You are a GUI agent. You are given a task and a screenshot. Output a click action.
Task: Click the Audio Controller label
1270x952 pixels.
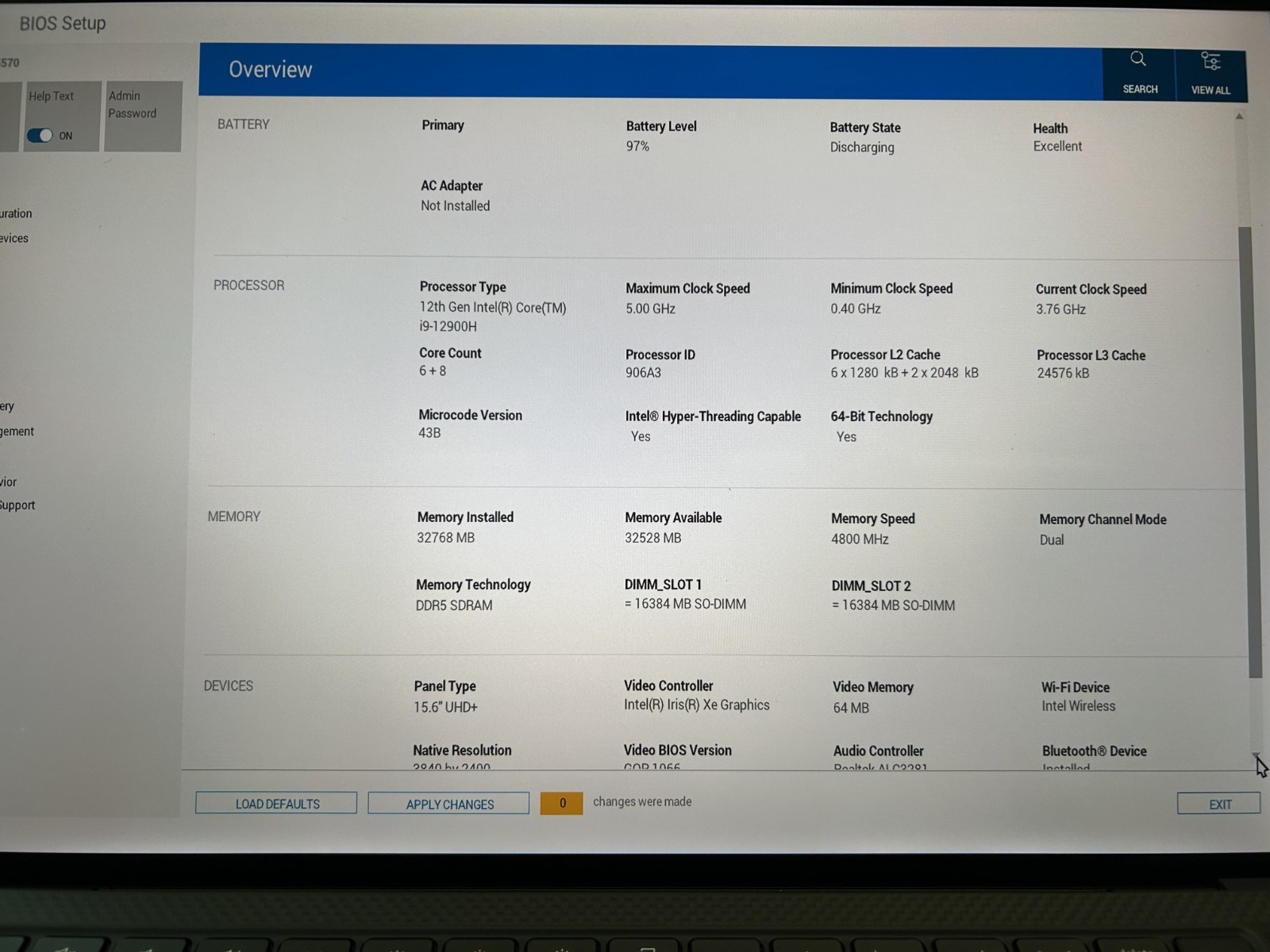point(879,751)
